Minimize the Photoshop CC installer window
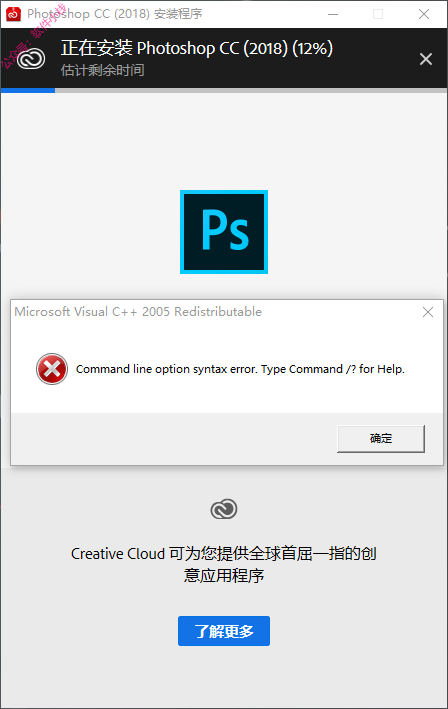The image size is (448, 709). tap(333, 14)
